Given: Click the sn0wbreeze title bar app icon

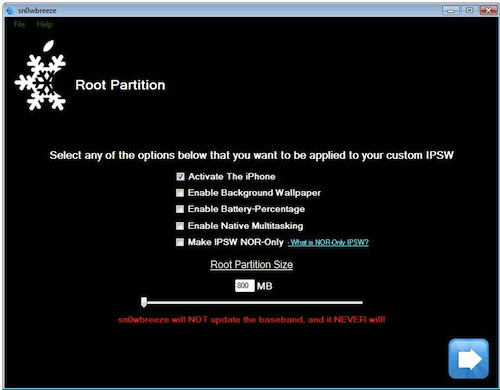Looking at the screenshot, I should 10,10.
